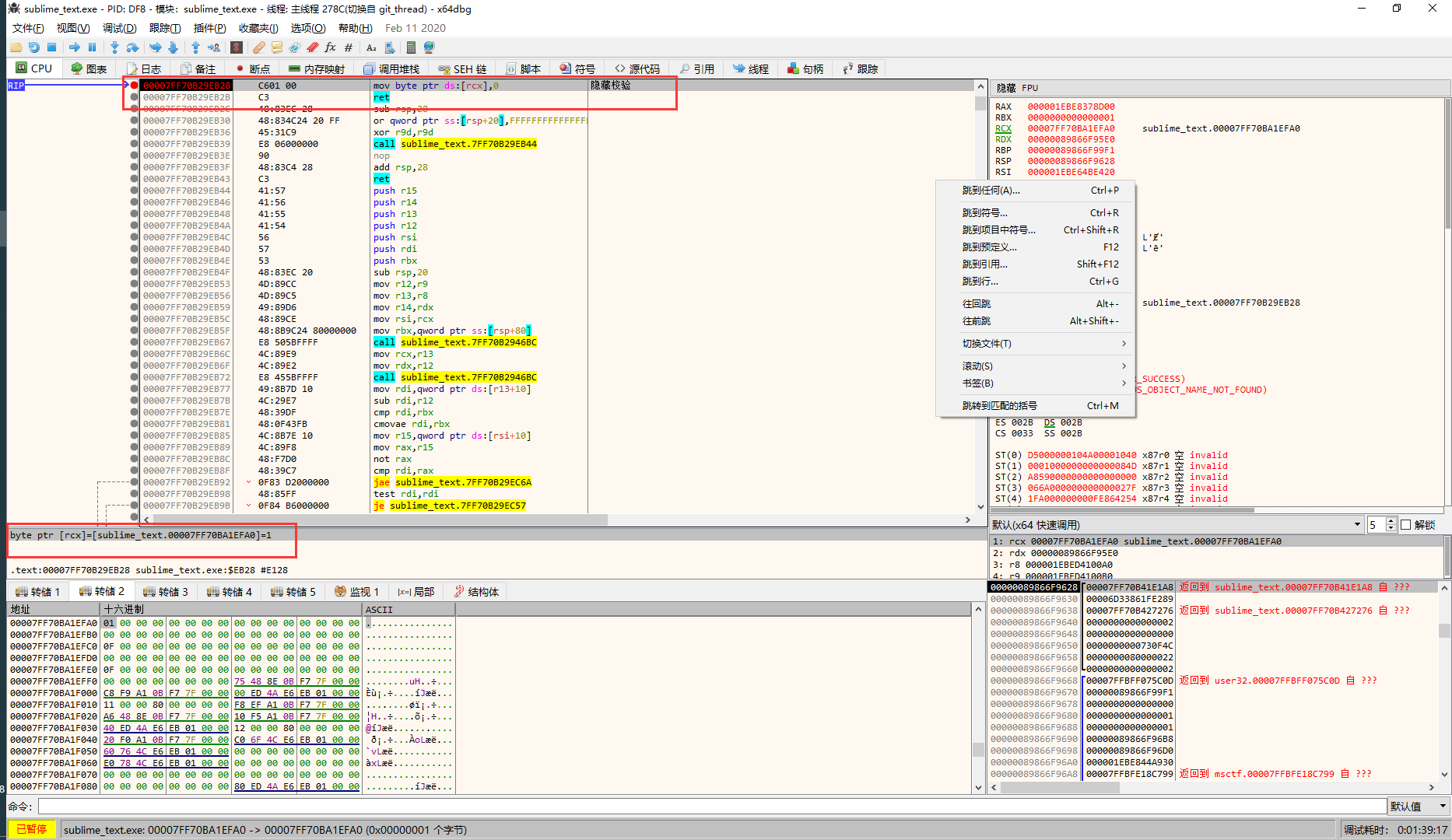Open the Labels tag icon
The width and height of the screenshot is (1452, 840).
pyautogui.click(x=295, y=47)
